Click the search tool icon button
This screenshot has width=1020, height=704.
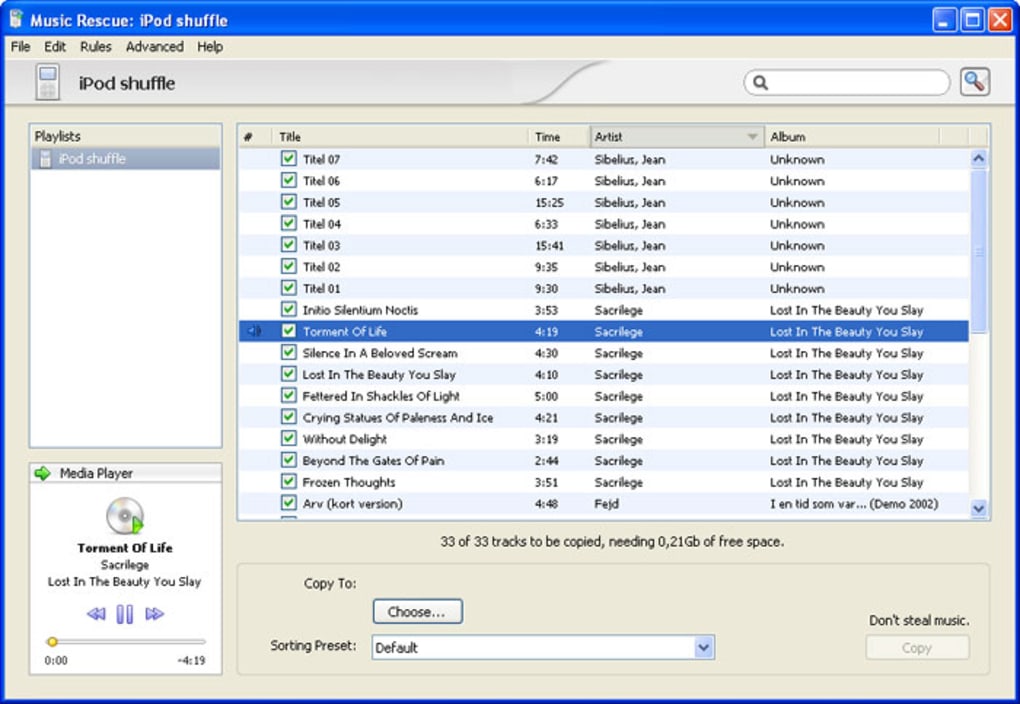(974, 82)
